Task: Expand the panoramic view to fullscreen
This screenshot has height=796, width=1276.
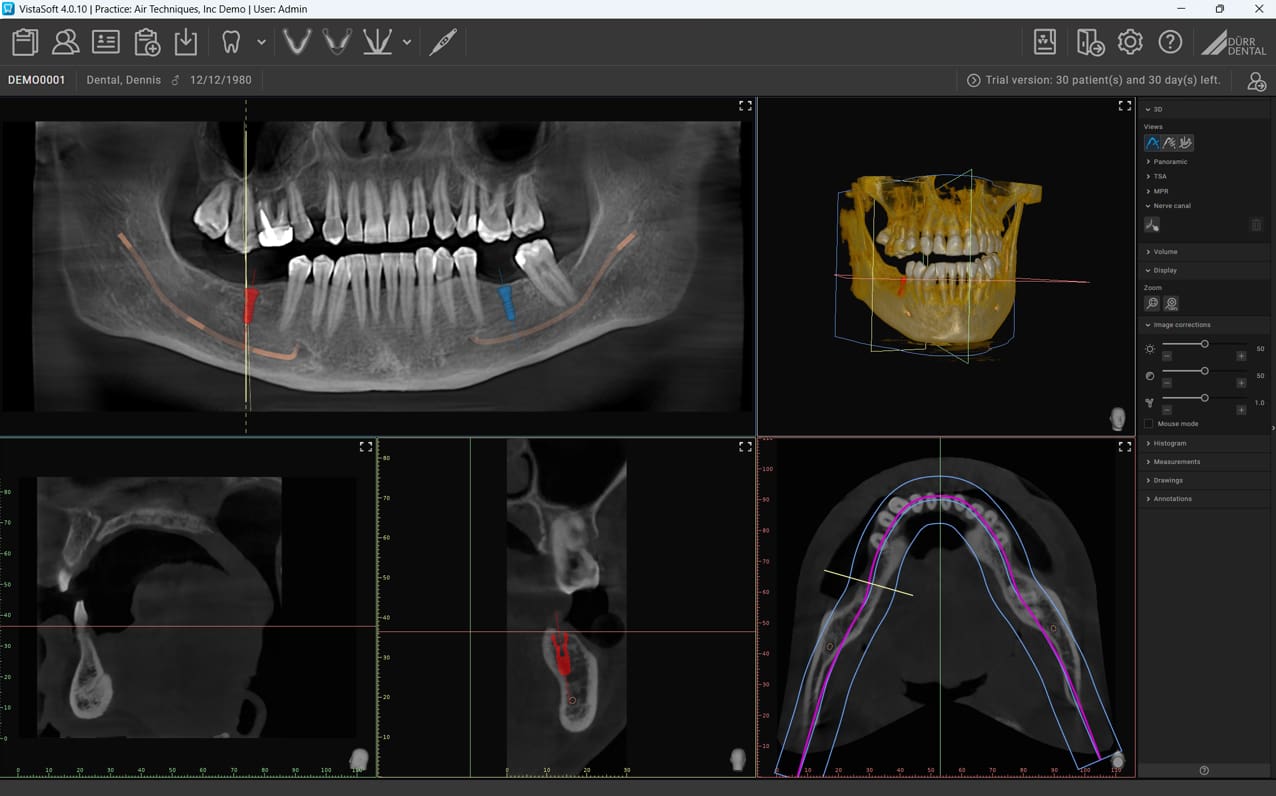Action: 745,105
